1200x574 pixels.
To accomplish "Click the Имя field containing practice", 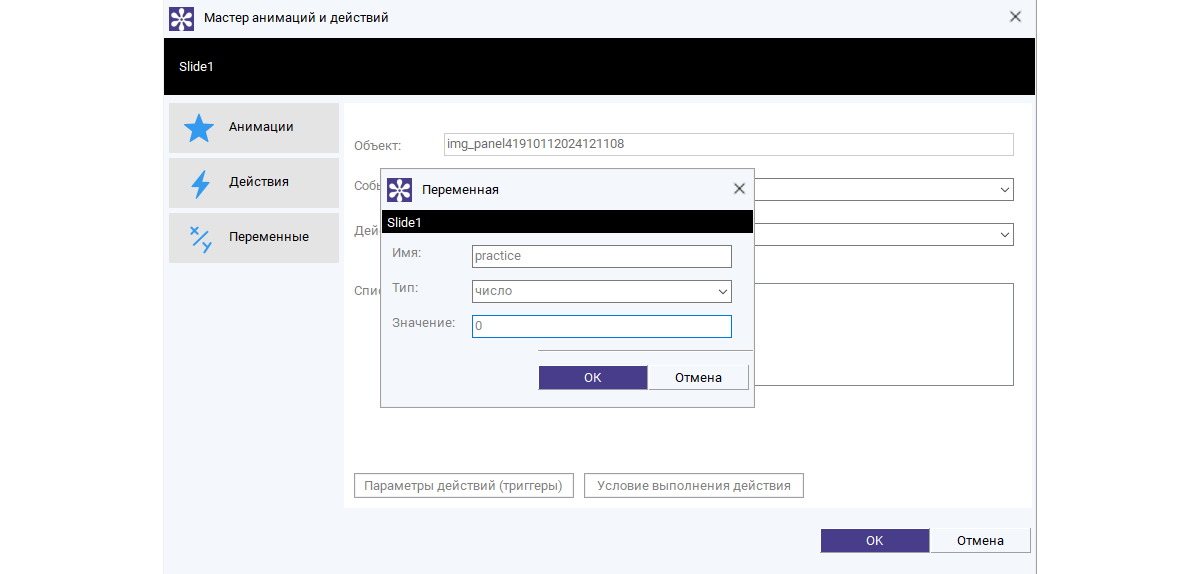I will coord(602,256).
